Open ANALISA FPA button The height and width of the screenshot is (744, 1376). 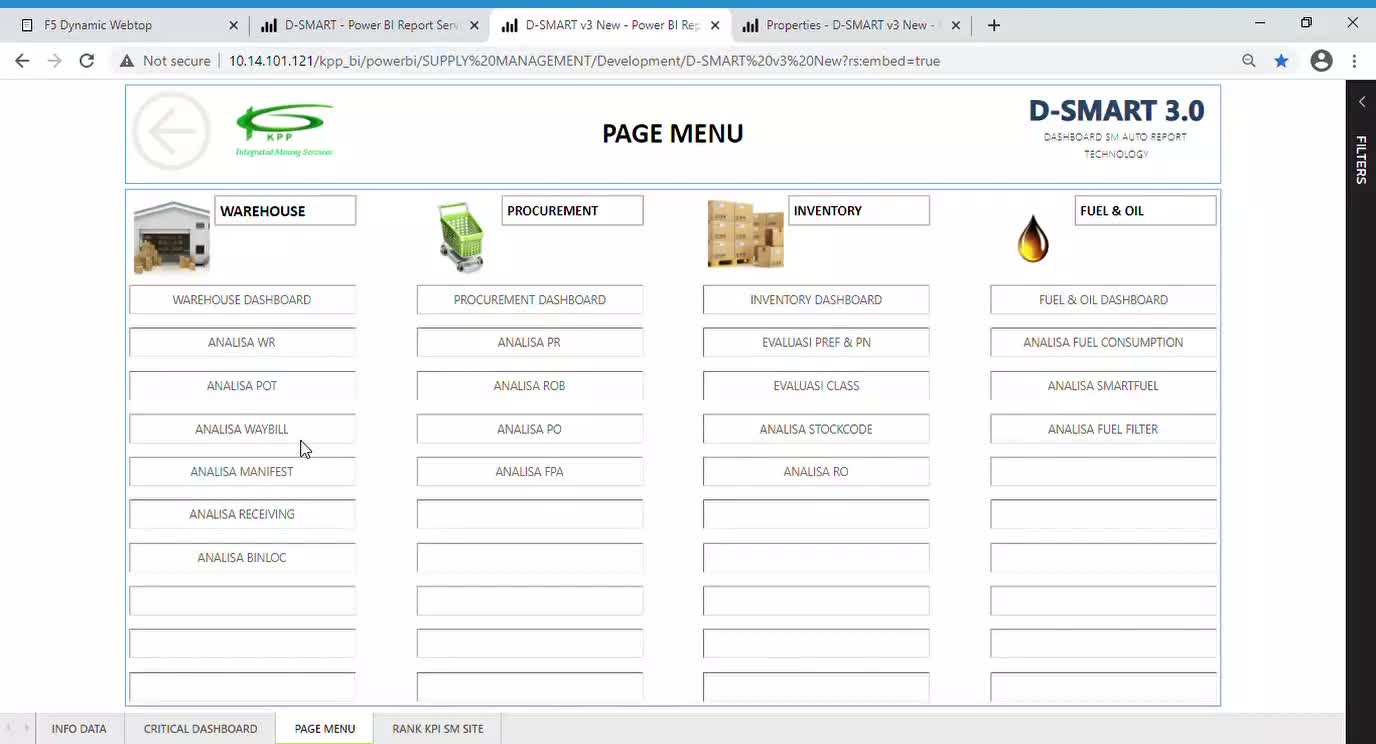[x=530, y=472]
